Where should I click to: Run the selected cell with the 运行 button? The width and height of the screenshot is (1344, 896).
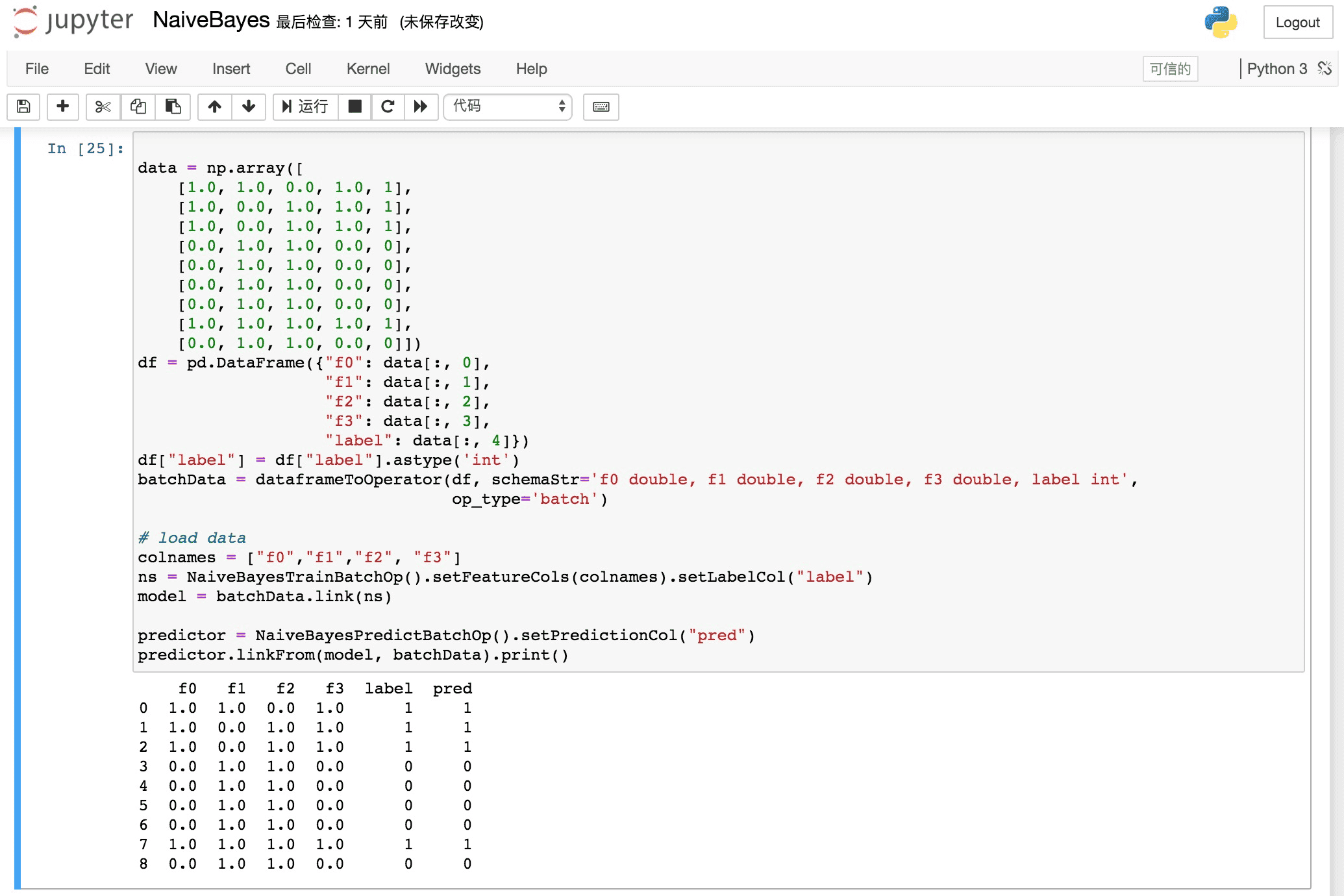tap(305, 107)
